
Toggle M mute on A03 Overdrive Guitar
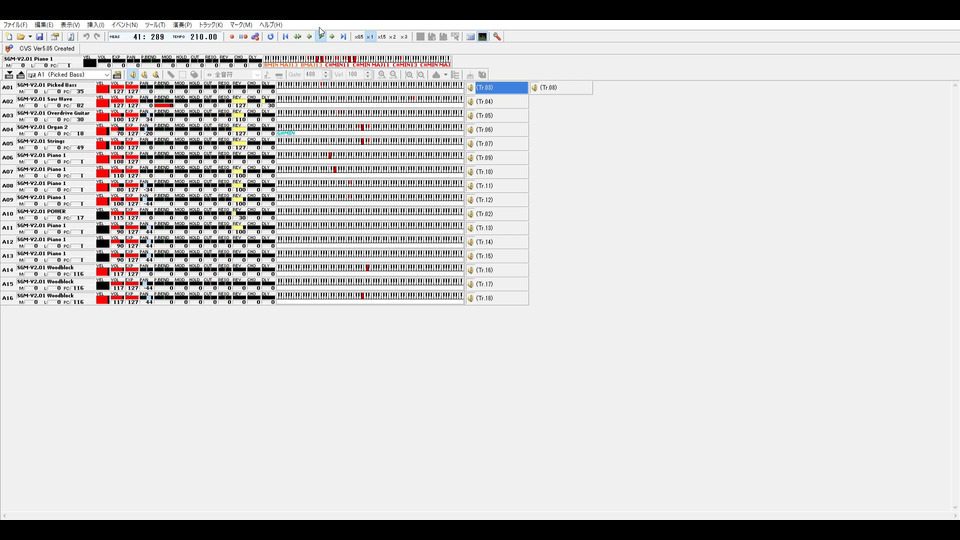(x=22, y=119)
